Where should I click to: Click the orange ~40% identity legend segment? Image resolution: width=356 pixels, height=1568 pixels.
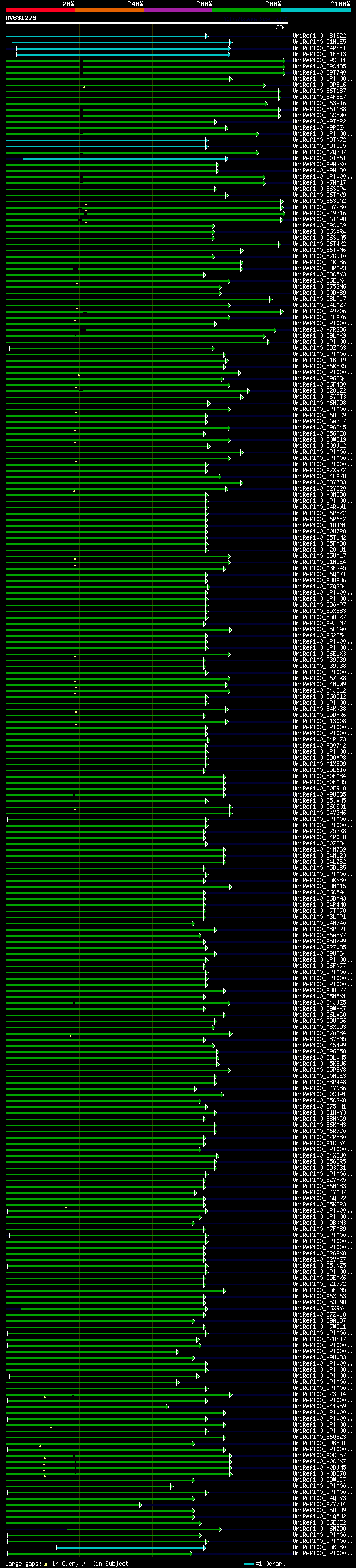tap(109, 10)
